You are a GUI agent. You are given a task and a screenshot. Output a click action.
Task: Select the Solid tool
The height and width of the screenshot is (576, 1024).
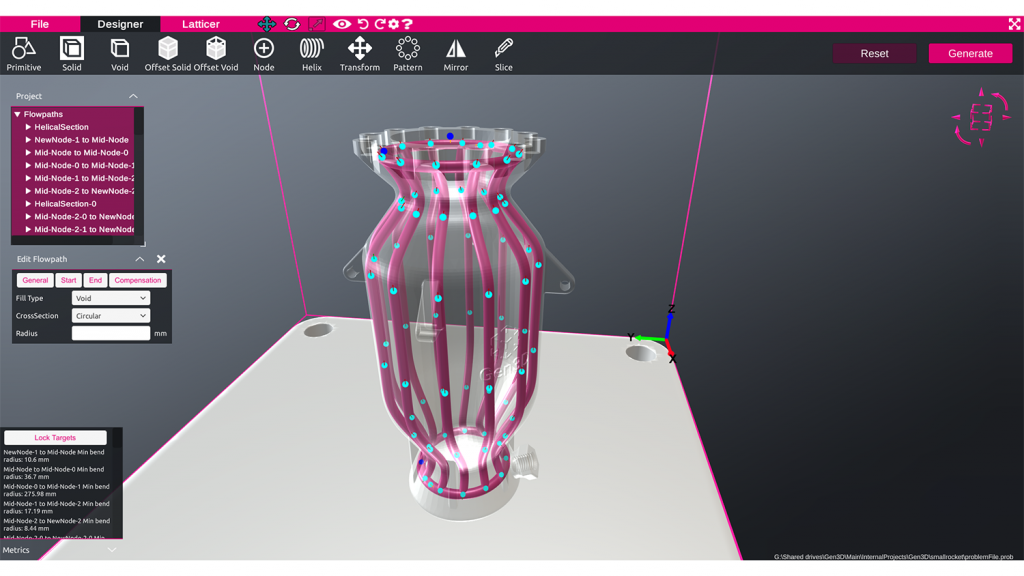pos(71,50)
